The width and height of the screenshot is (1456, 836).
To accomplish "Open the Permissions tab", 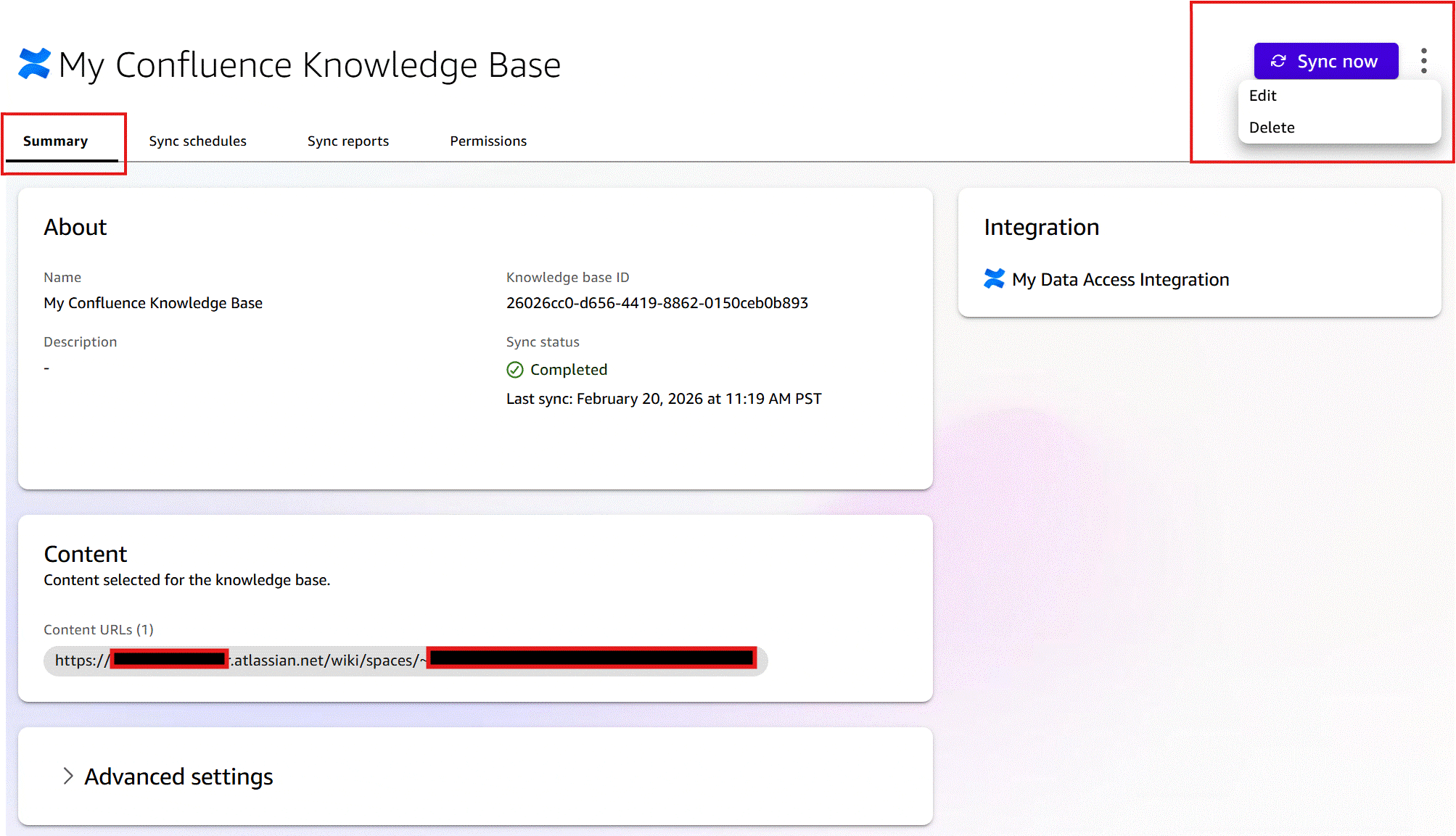I will click(488, 141).
